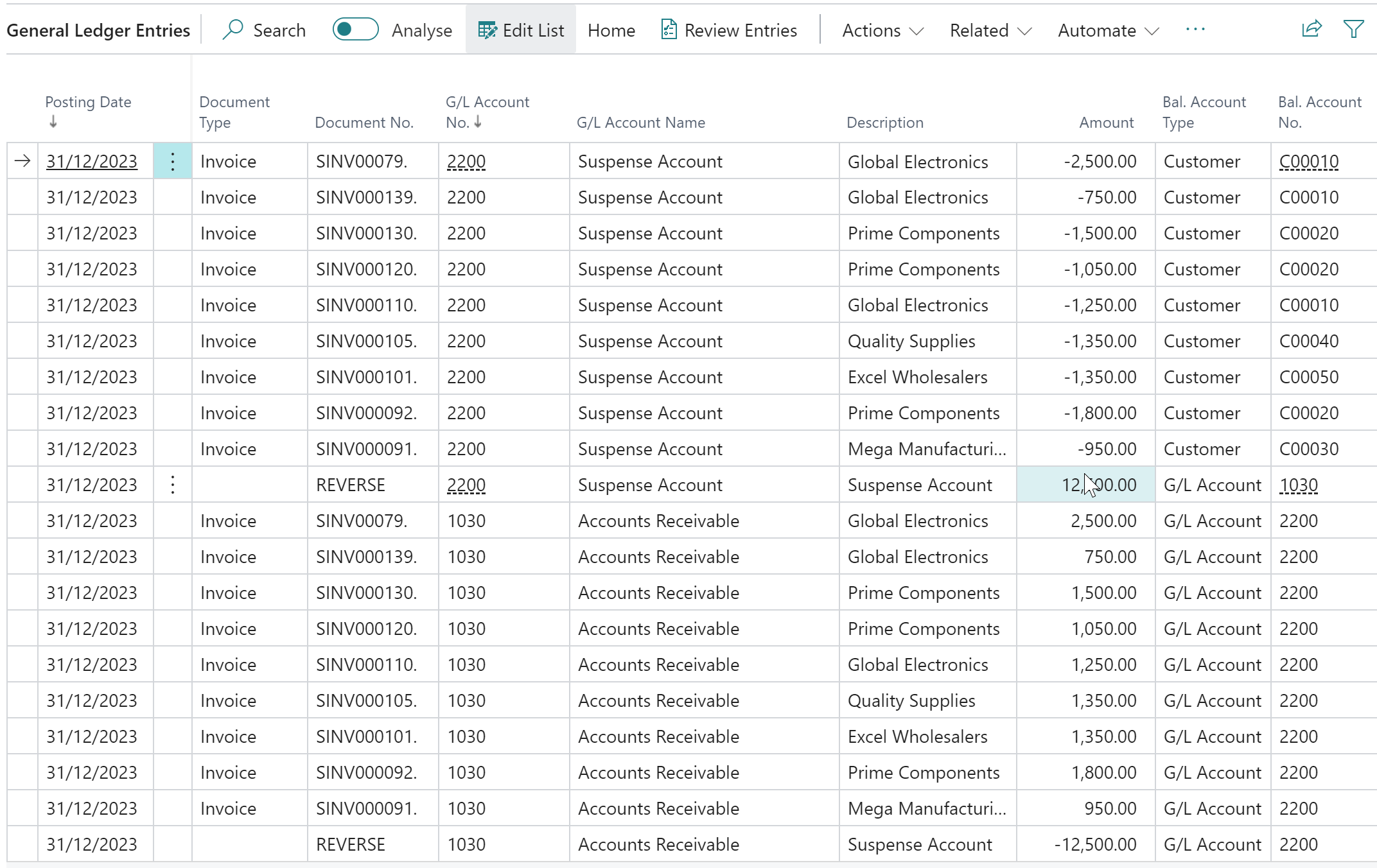Open search with the magnifier icon
Screen dimensions: 1377x868
click(234, 30)
